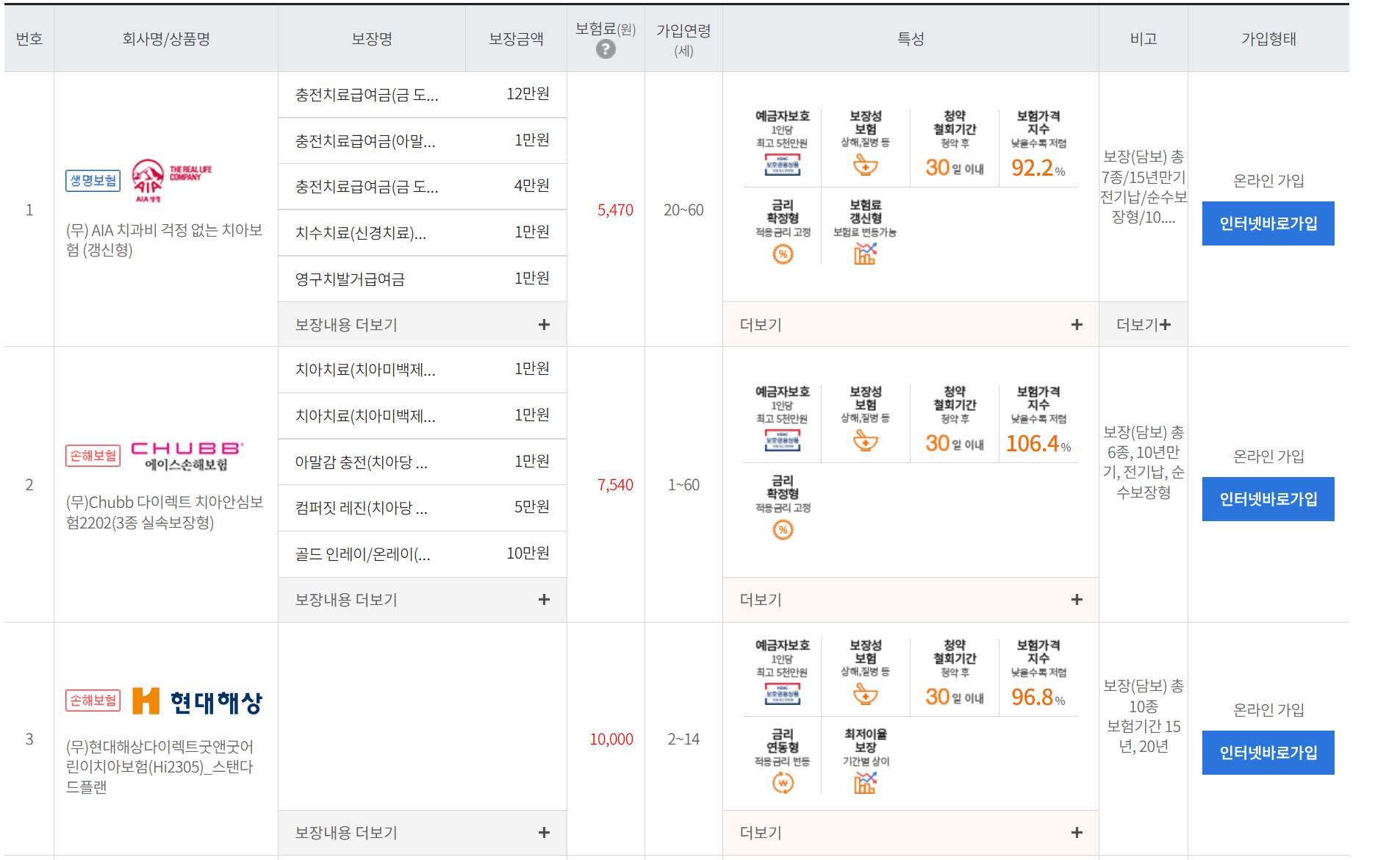Click premium value 5,470

615,210
